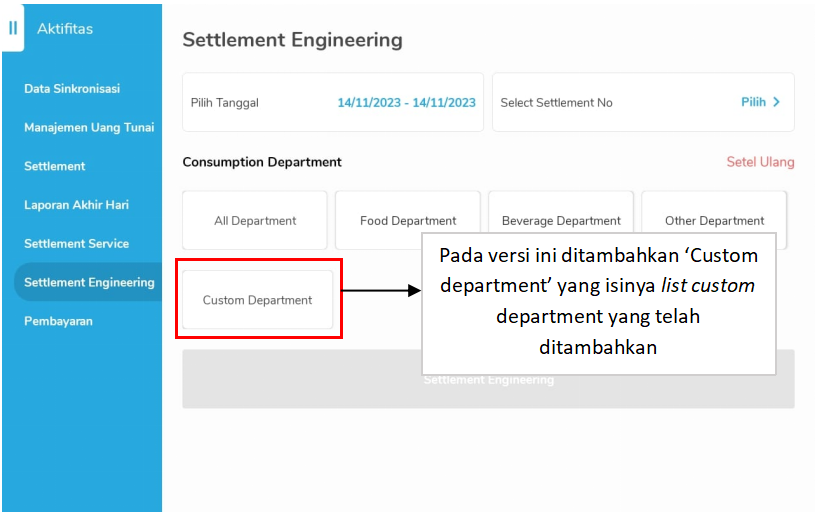
Task: Click the Custom department annotation text box
Action: click(598, 302)
